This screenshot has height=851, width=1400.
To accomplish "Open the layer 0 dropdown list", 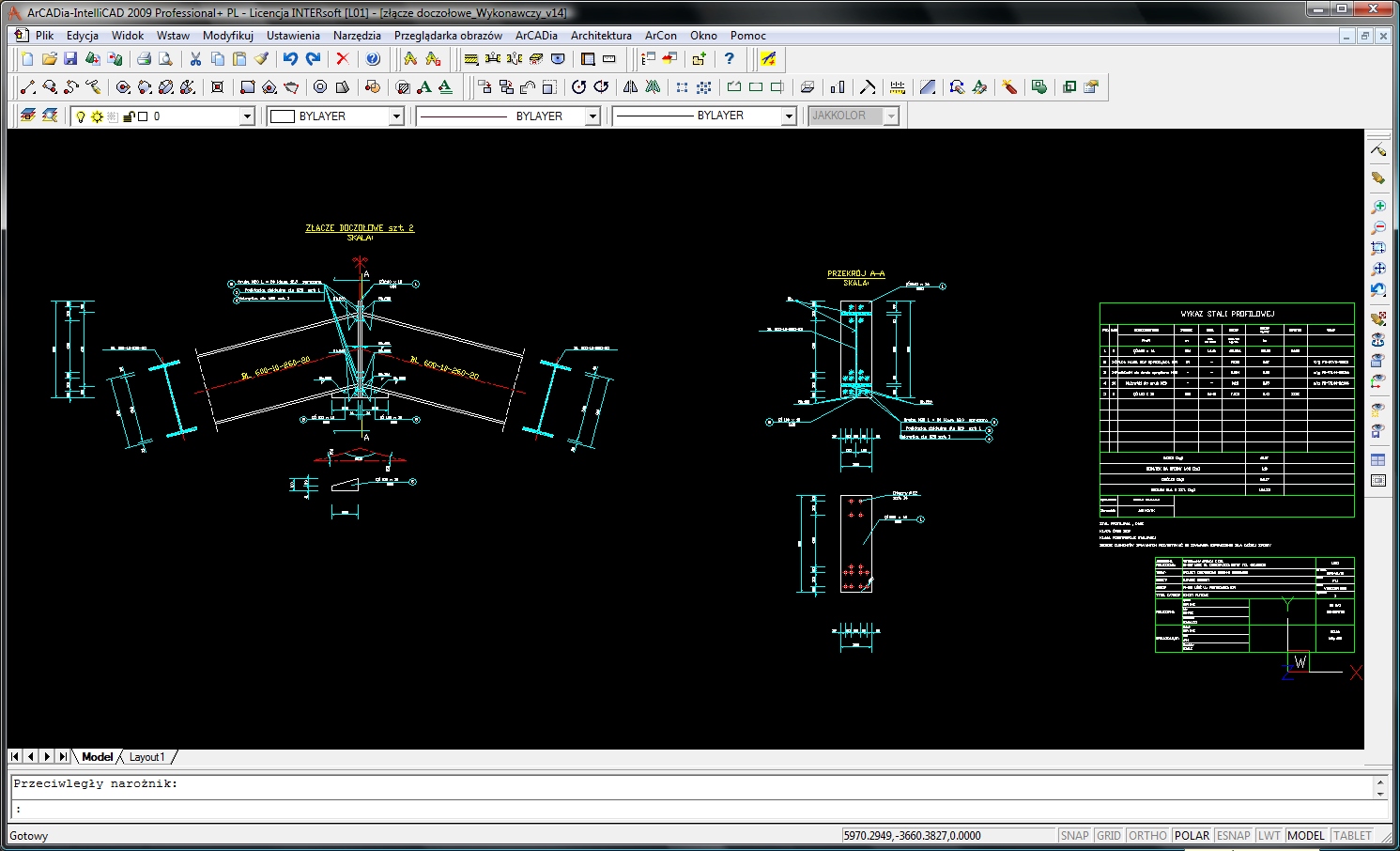I will pos(247,116).
